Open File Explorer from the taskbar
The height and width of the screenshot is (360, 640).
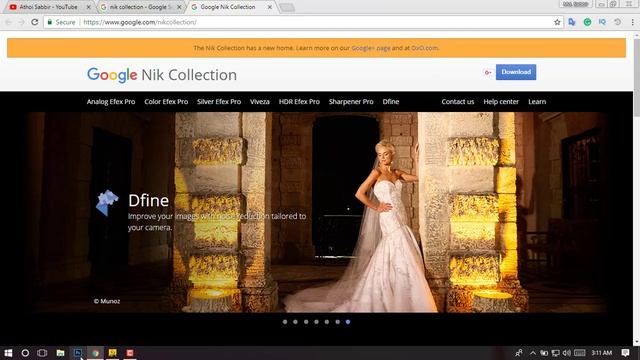[60, 353]
